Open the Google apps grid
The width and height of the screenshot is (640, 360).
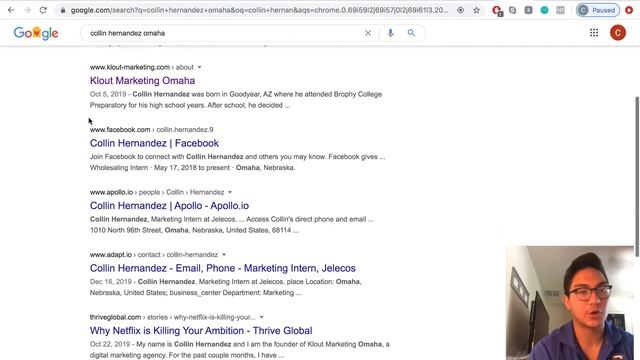pyautogui.click(x=594, y=33)
